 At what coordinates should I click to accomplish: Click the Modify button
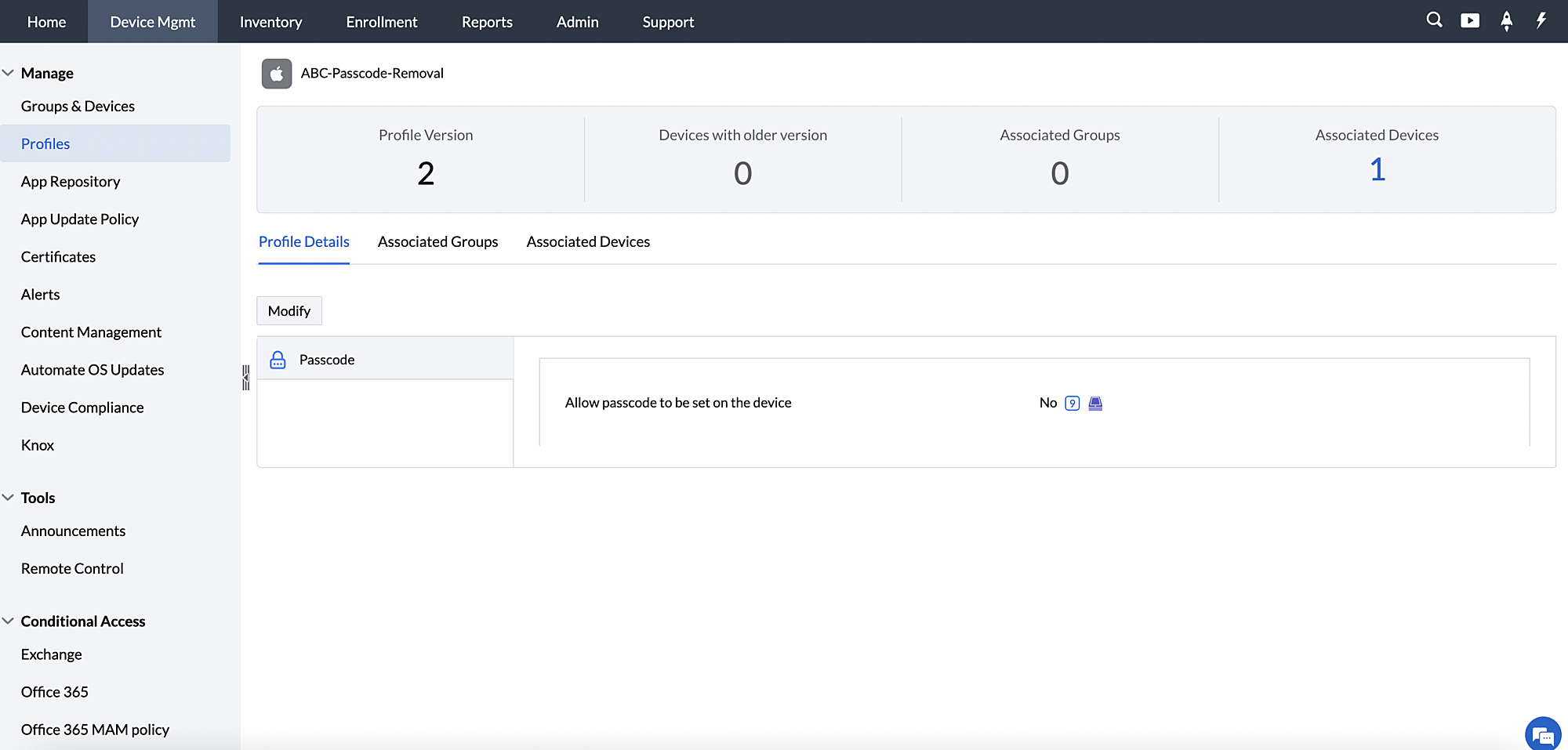click(x=289, y=310)
